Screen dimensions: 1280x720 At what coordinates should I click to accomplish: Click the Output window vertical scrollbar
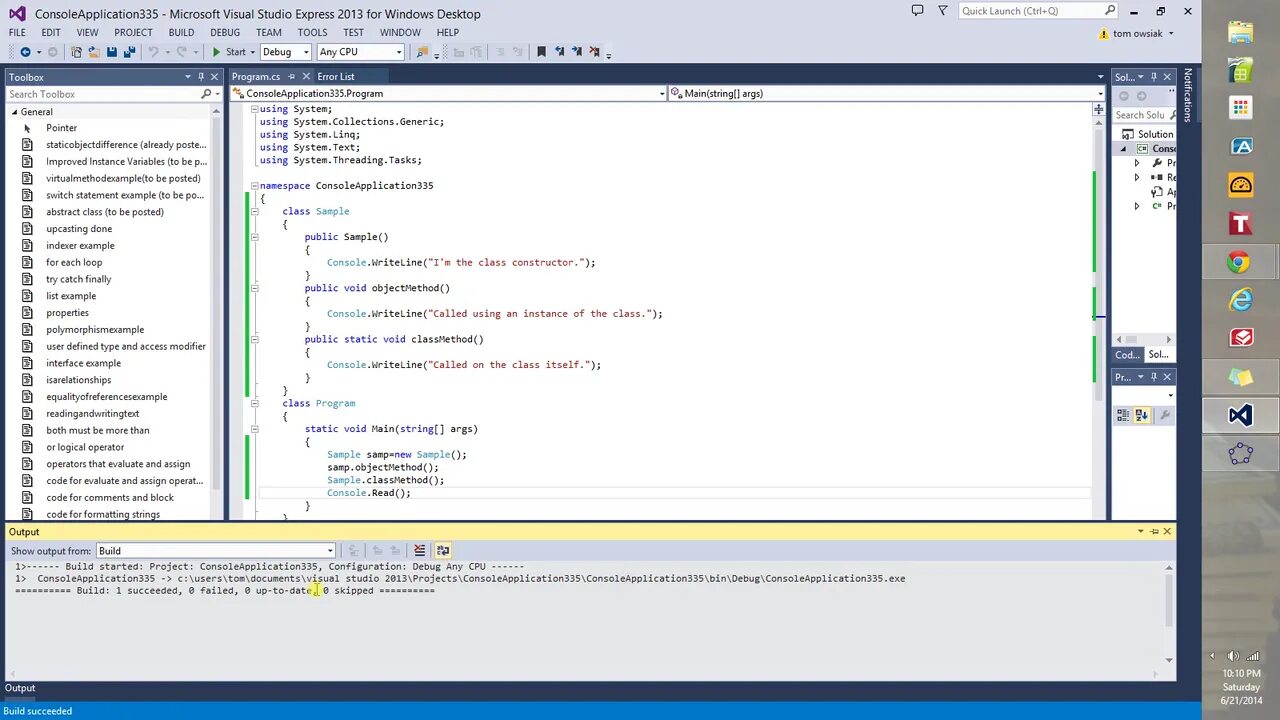[x=1168, y=613]
